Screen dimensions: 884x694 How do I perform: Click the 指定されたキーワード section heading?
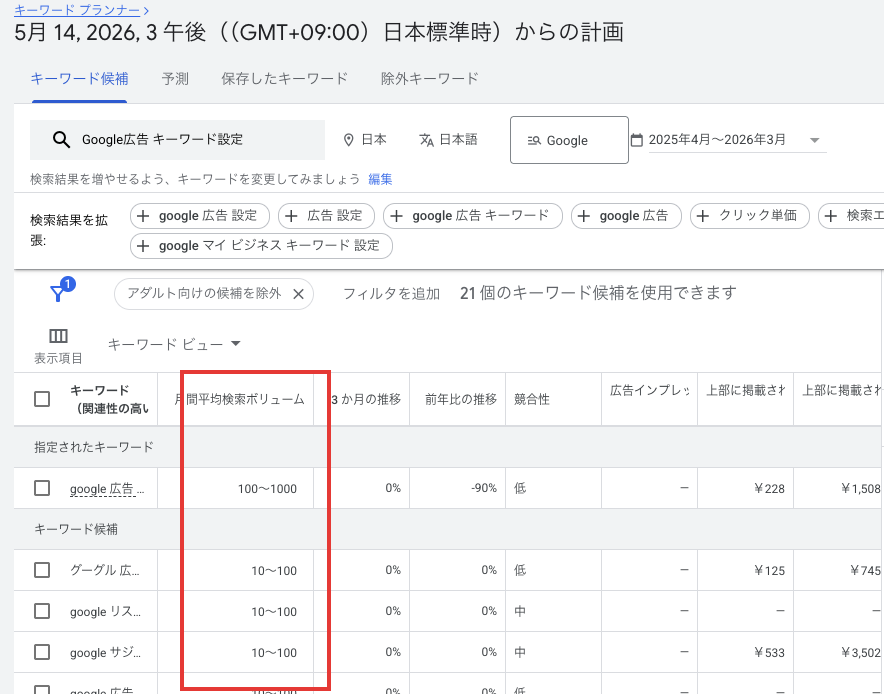click(94, 447)
